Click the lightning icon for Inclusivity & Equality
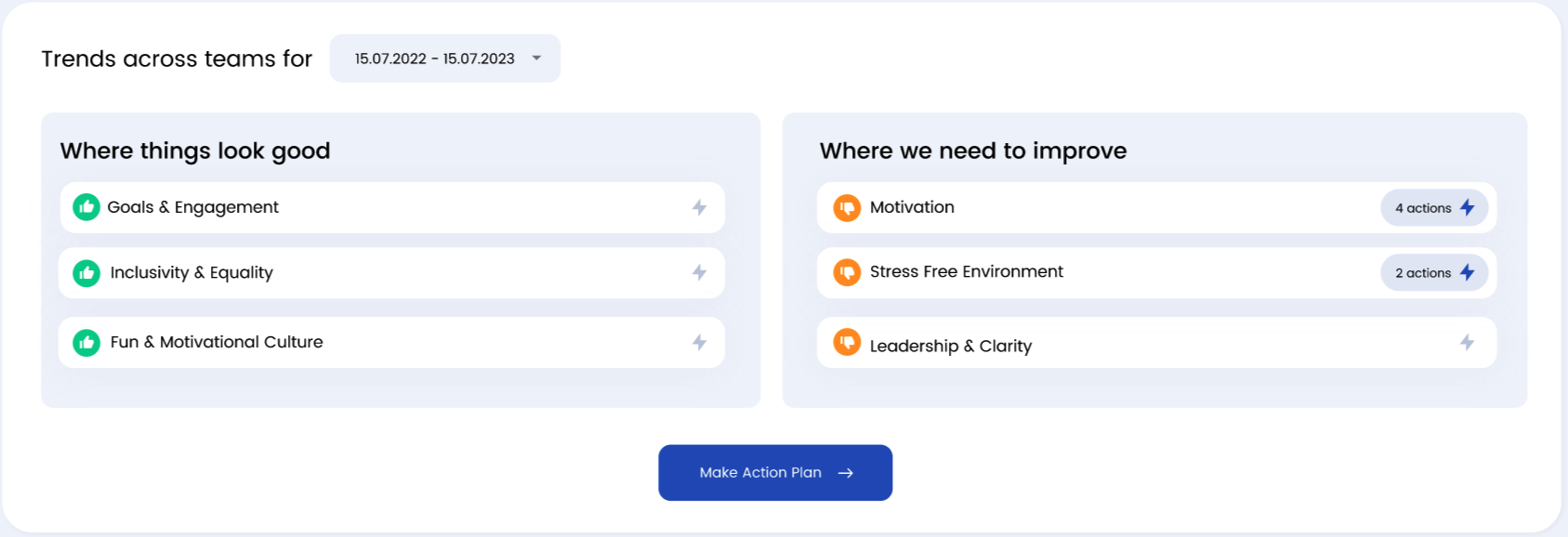 click(x=699, y=272)
